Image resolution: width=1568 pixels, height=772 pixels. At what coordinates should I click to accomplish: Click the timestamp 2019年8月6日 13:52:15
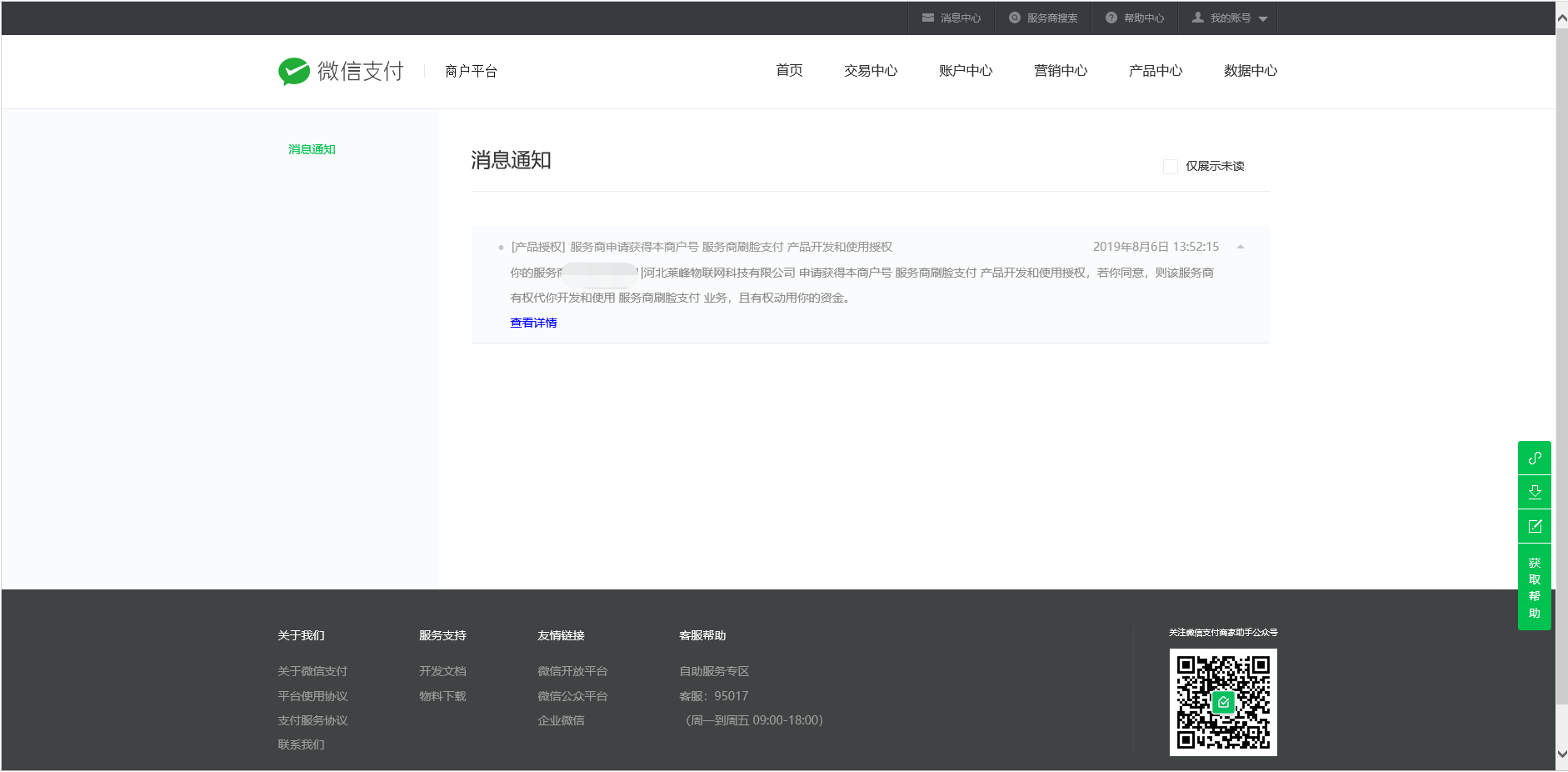(1156, 247)
